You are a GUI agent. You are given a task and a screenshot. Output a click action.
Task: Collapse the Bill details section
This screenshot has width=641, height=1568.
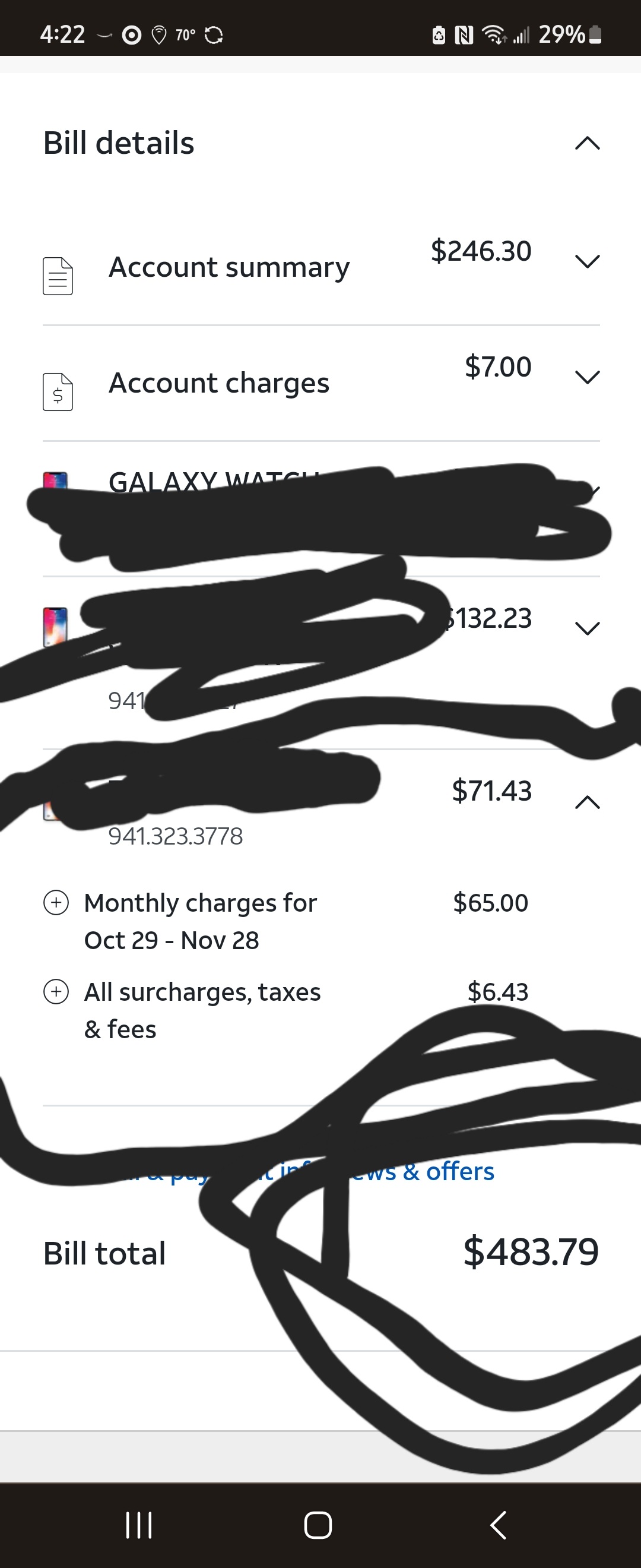[x=587, y=144]
